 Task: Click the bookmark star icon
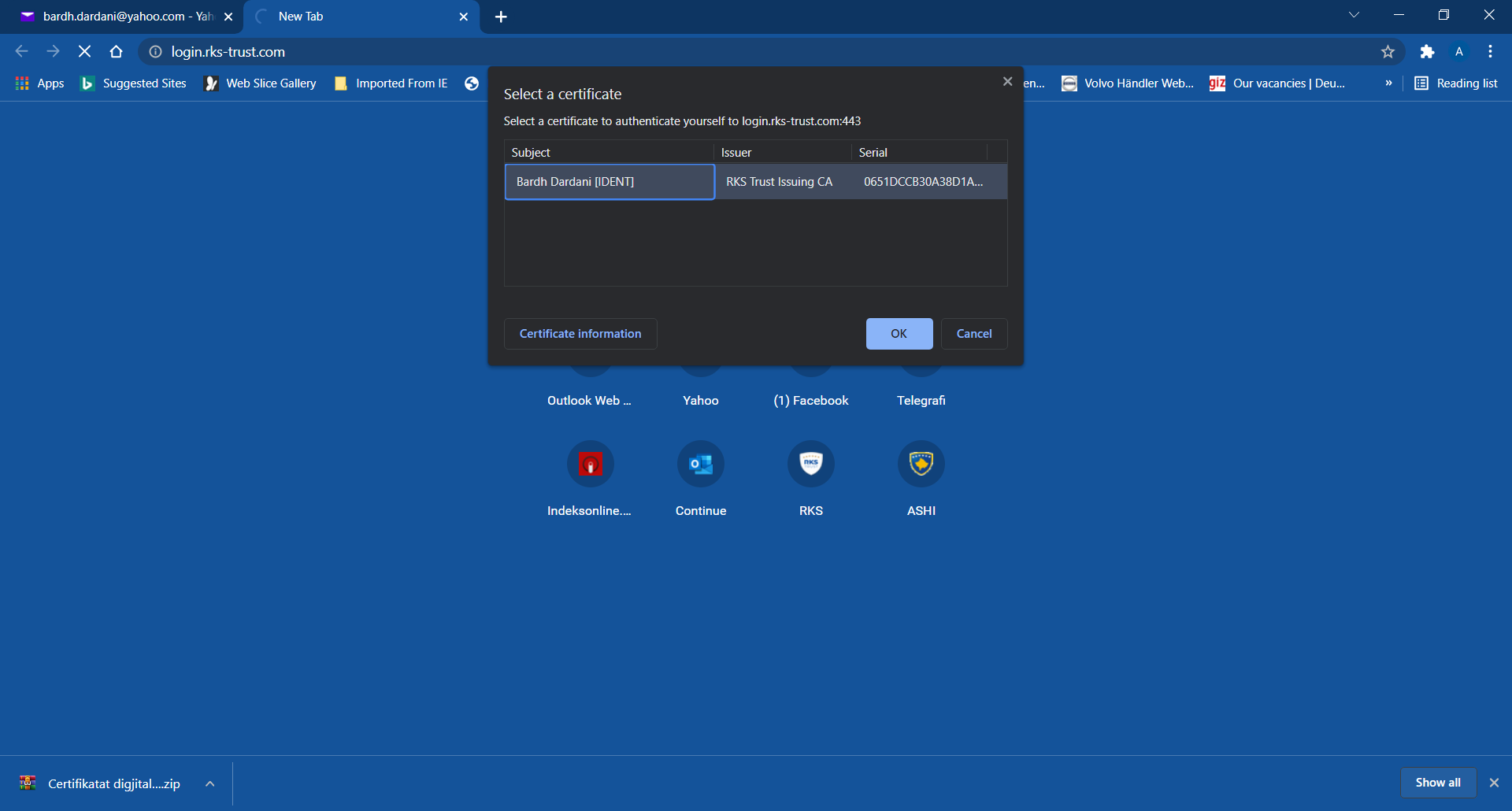pyautogui.click(x=1388, y=52)
